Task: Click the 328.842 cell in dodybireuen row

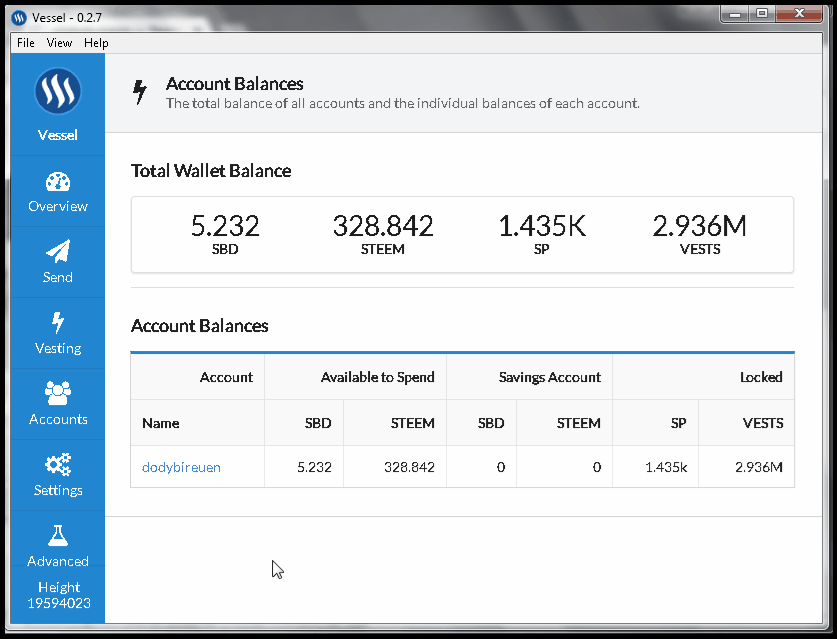Action: [395, 467]
